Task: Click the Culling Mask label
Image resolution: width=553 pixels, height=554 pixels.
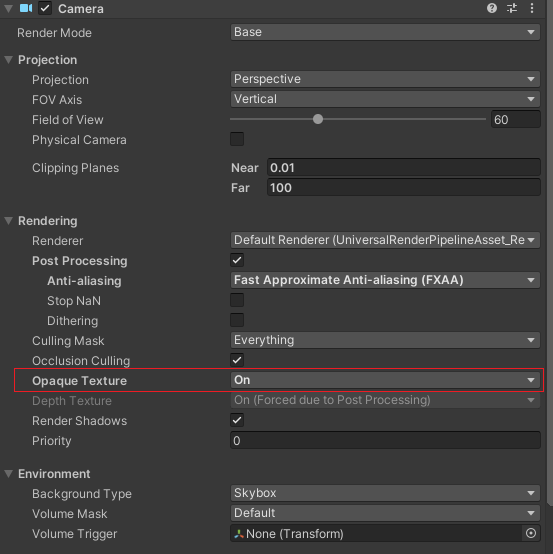Action: 68,341
